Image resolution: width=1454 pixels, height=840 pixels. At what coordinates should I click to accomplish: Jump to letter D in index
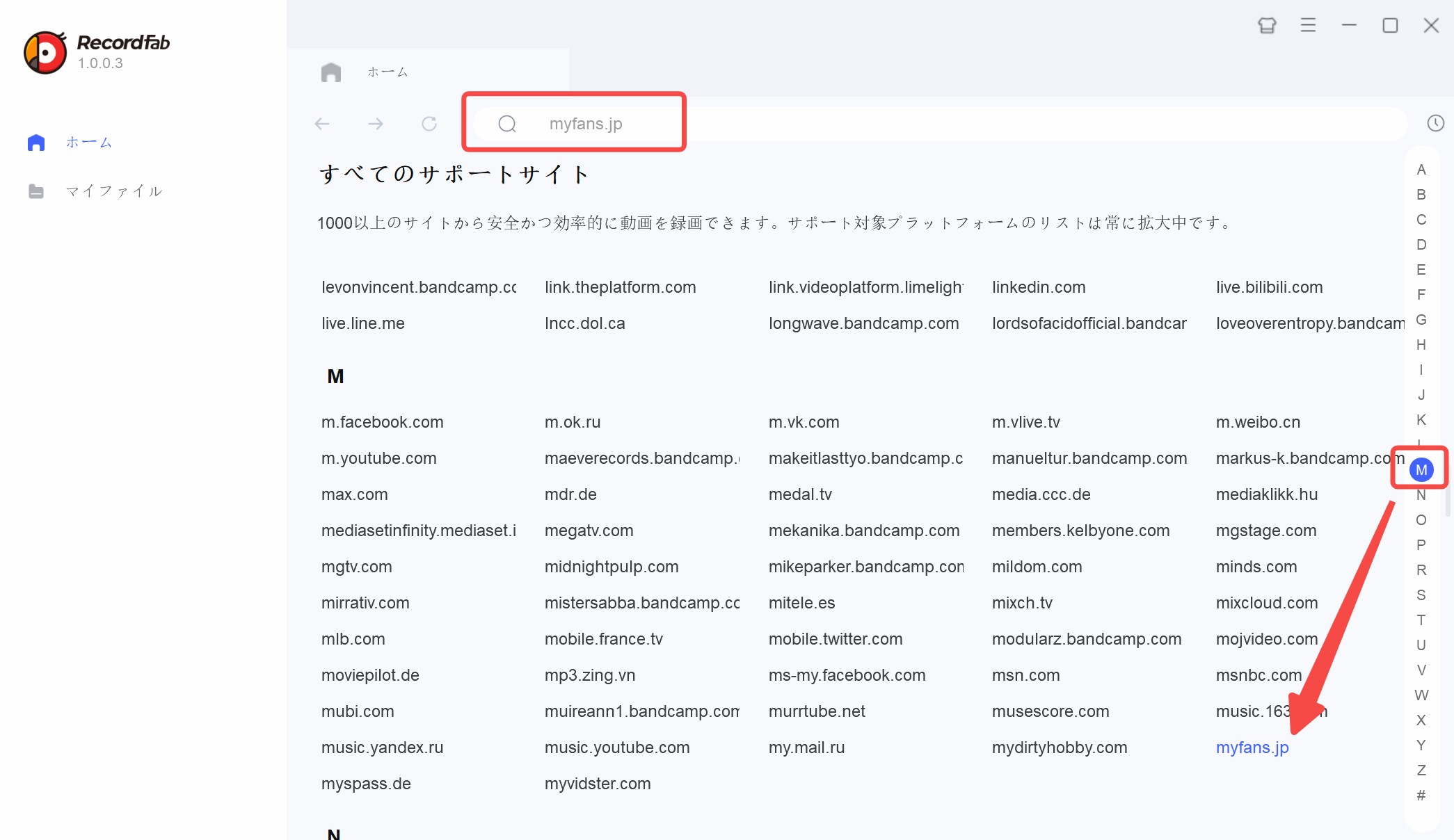1421,245
